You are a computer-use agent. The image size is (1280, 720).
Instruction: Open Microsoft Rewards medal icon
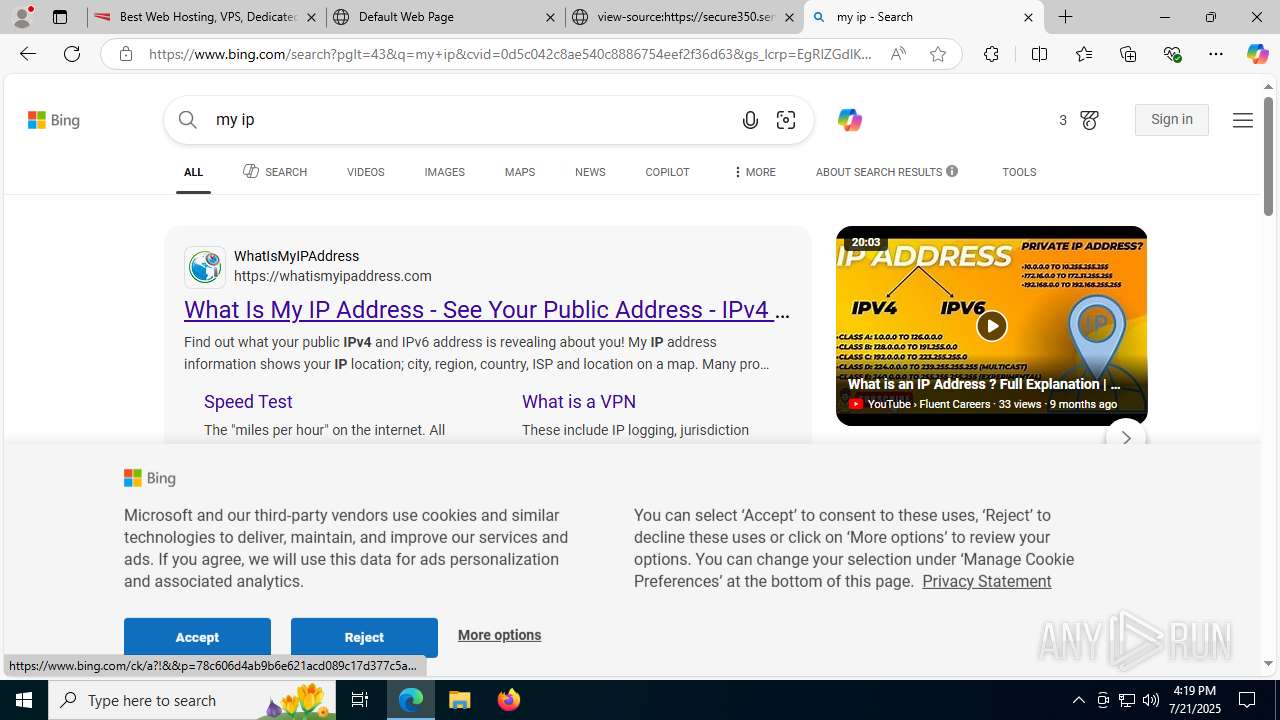tap(1089, 120)
